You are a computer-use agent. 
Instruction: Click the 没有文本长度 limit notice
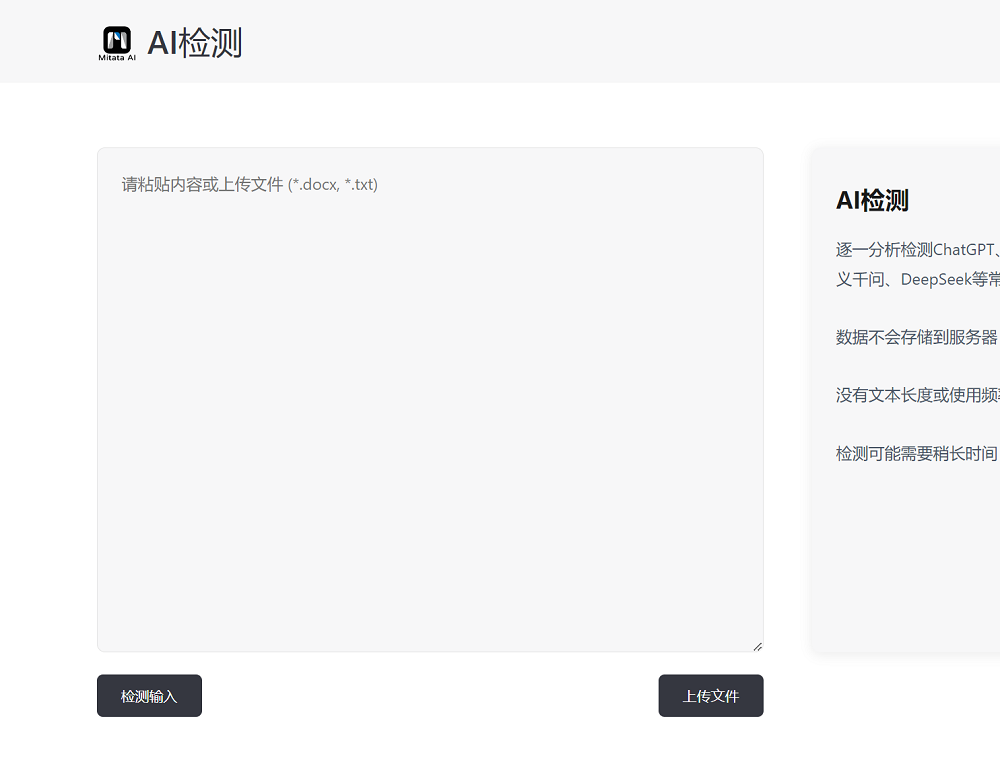(x=917, y=395)
